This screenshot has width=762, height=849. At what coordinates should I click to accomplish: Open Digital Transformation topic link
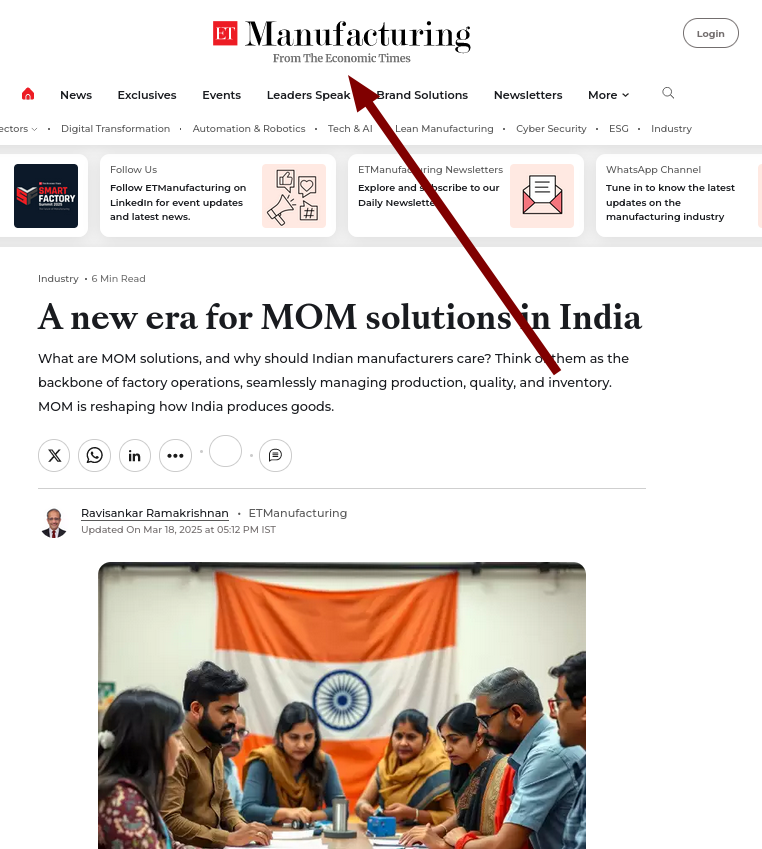115,128
